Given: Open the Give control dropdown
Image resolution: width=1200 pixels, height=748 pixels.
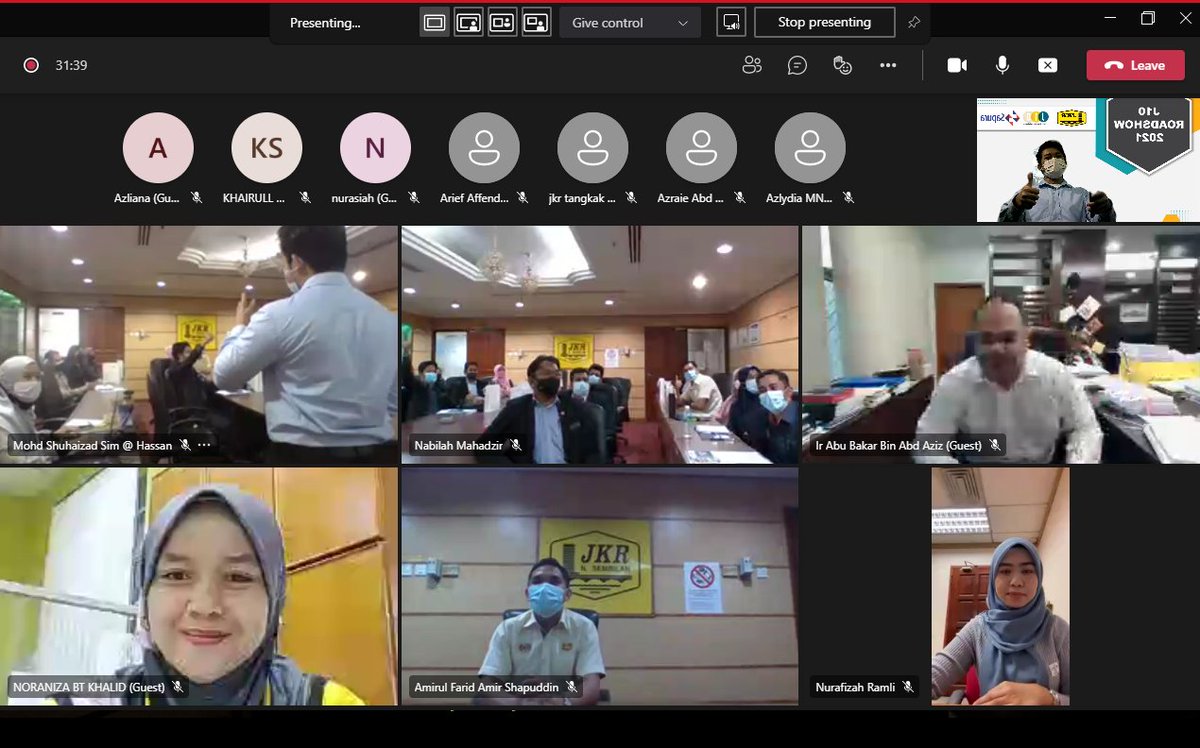Looking at the screenshot, I should (x=629, y=22).
